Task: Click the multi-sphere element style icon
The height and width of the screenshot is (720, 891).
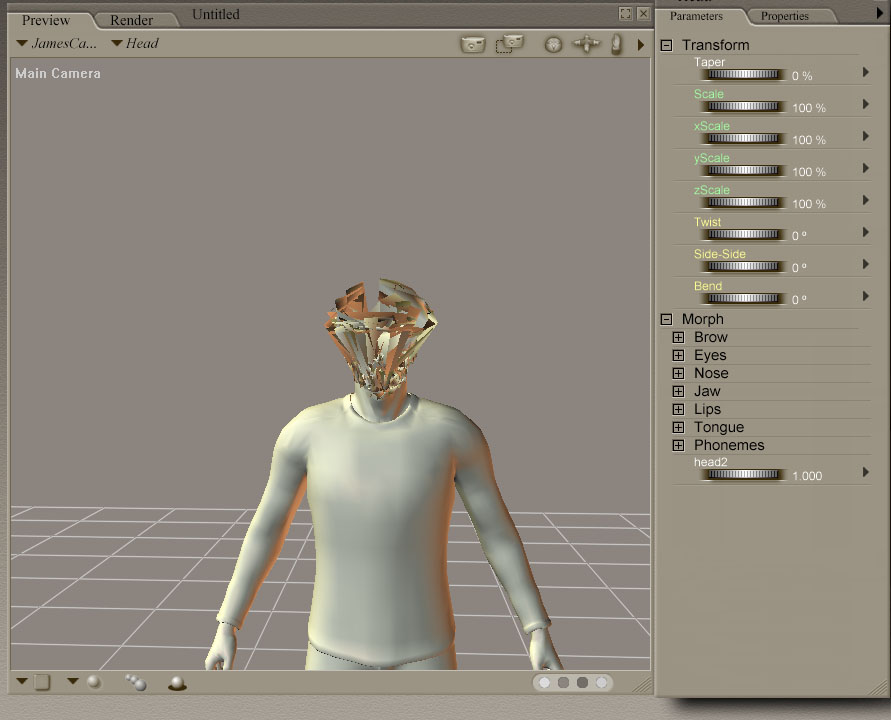Action: (x=135, y=683)
